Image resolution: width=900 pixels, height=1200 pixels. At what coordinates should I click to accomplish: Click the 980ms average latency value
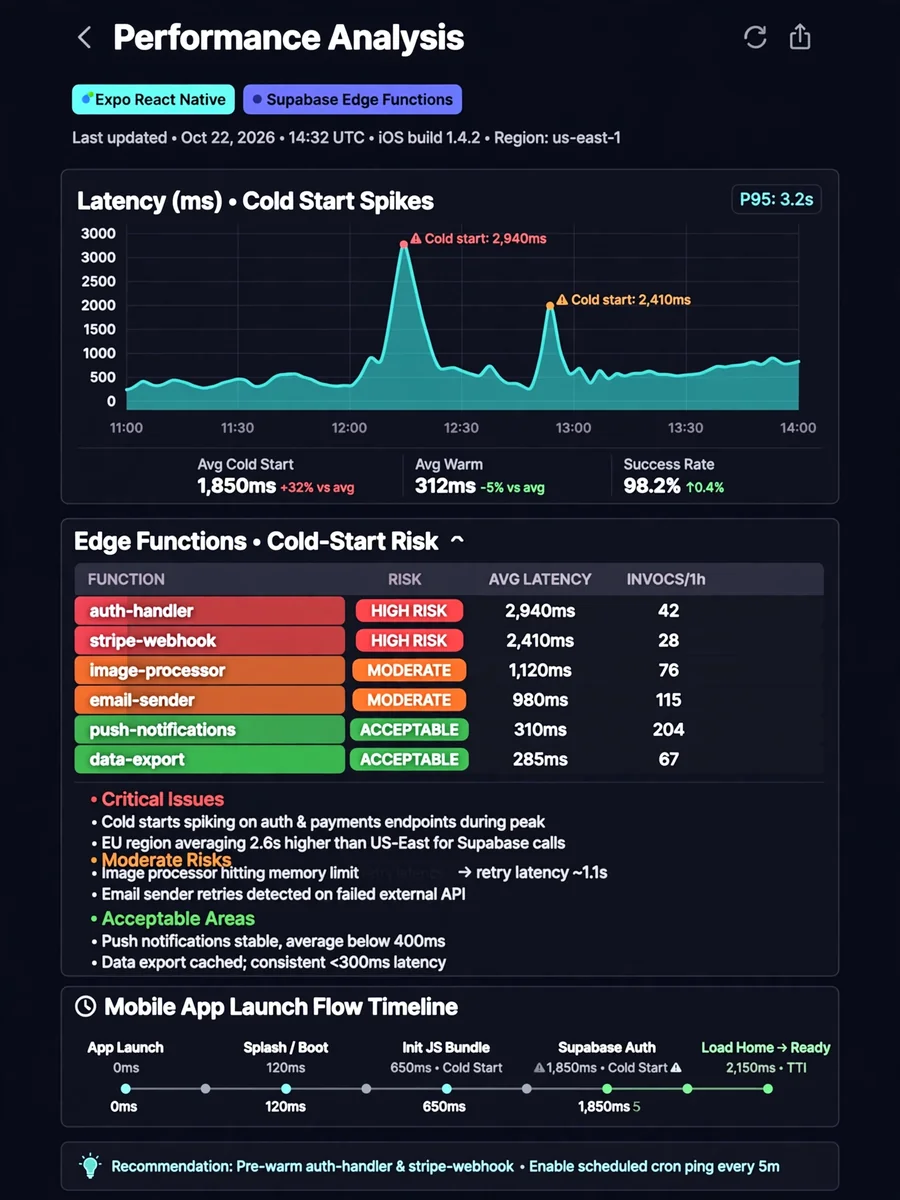click(x=540, y=700)
